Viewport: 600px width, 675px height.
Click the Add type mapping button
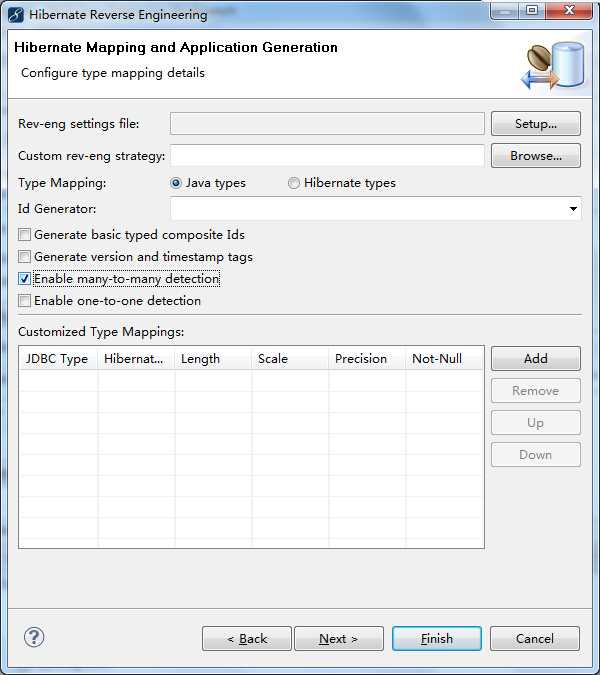(x=535, y=358)
